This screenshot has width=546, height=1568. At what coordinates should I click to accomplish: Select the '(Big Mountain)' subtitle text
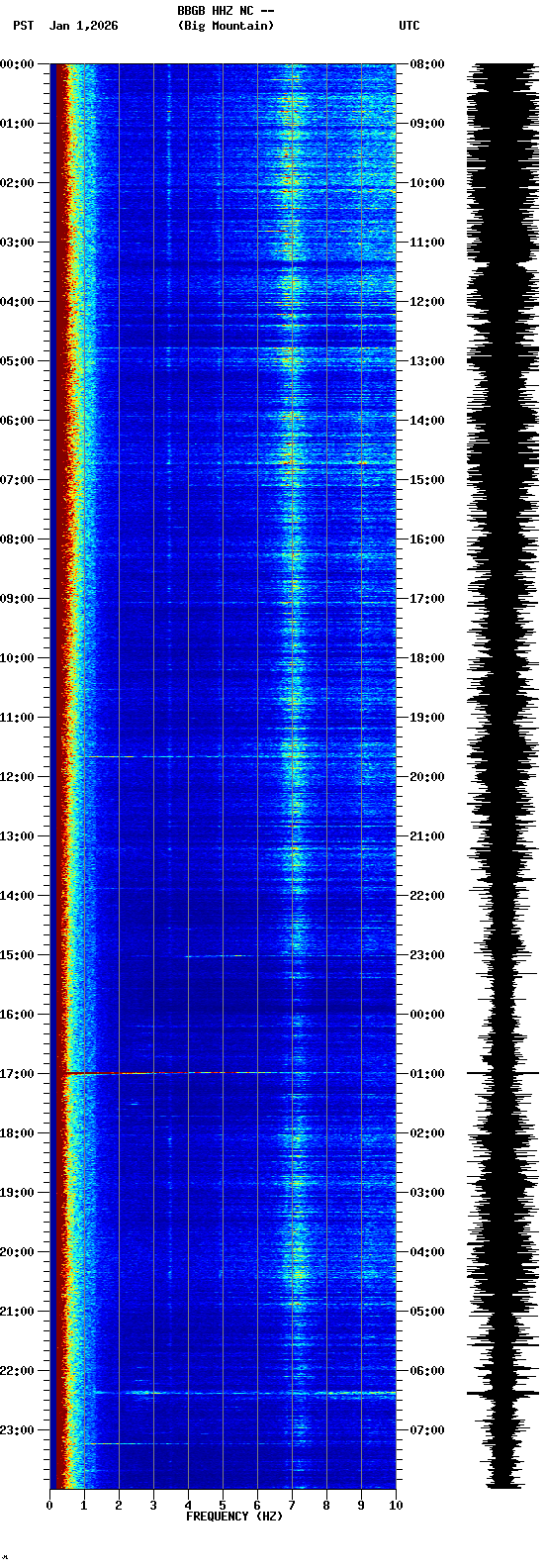226,26
